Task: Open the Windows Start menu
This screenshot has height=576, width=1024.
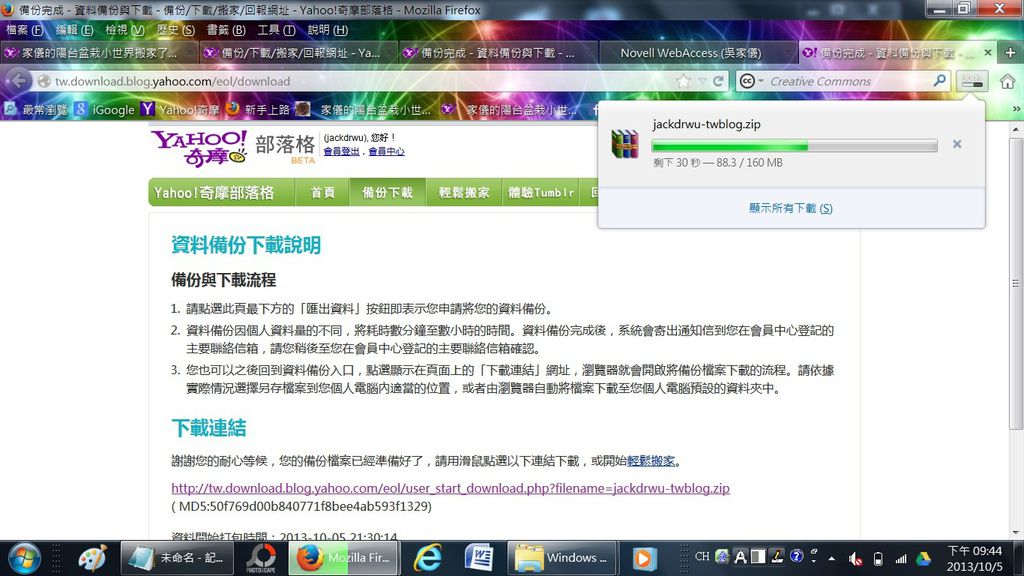Action: pos(24,558)
